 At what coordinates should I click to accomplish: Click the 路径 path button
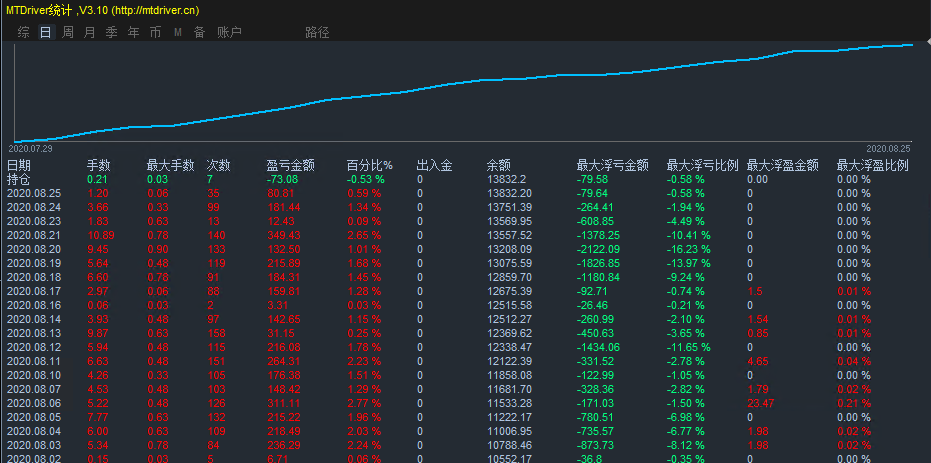click(317, 32)
